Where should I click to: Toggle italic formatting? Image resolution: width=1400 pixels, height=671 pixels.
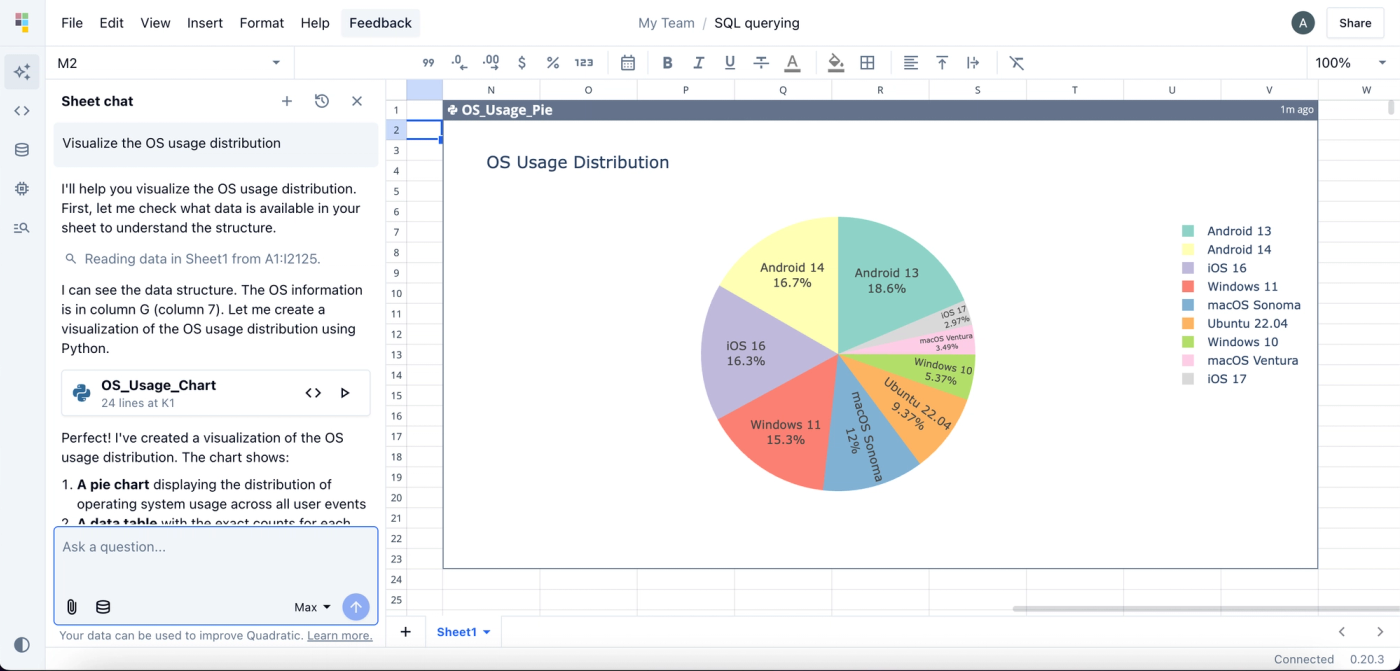click(699, 63)
